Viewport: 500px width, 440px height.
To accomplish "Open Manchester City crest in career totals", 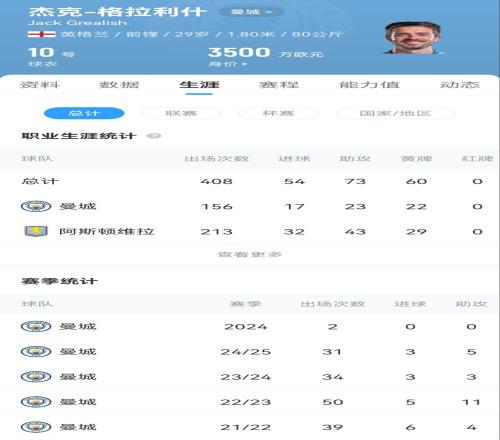I will pos(36,206).
